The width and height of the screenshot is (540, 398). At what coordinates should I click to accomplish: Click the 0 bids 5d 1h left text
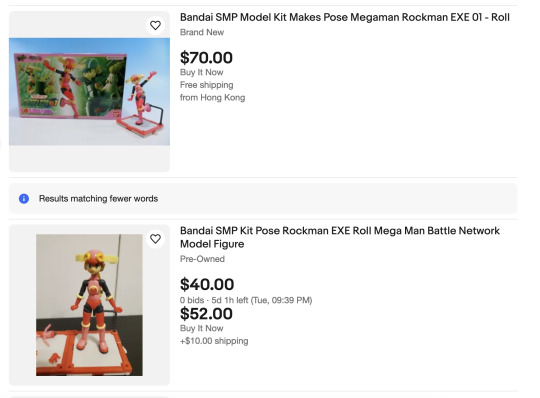tap(246, 300)
